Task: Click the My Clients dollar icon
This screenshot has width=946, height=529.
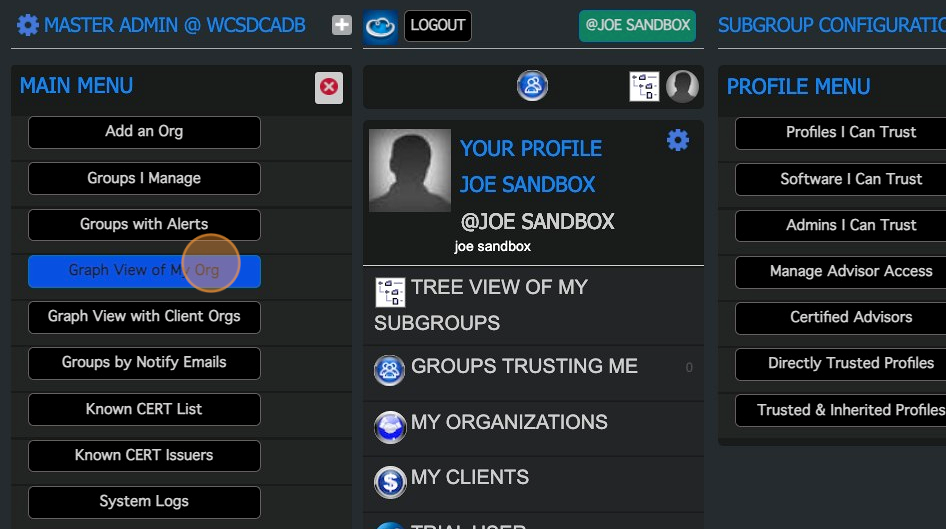Action: point(390,481)
